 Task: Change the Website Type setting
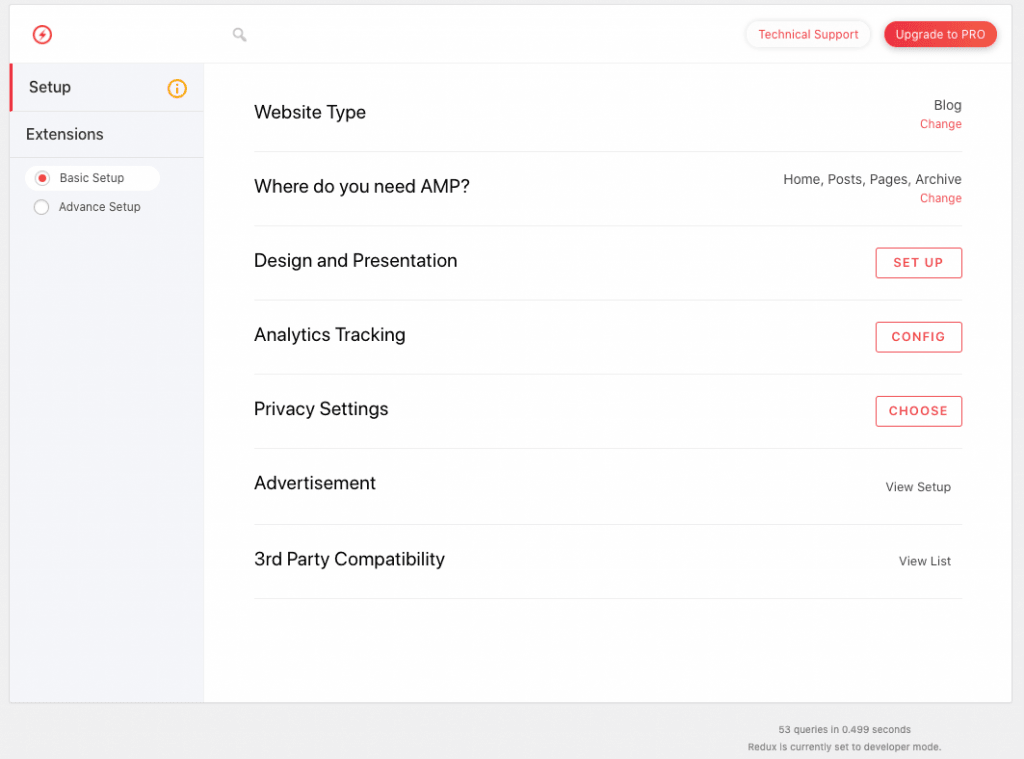tap(940, 124)
